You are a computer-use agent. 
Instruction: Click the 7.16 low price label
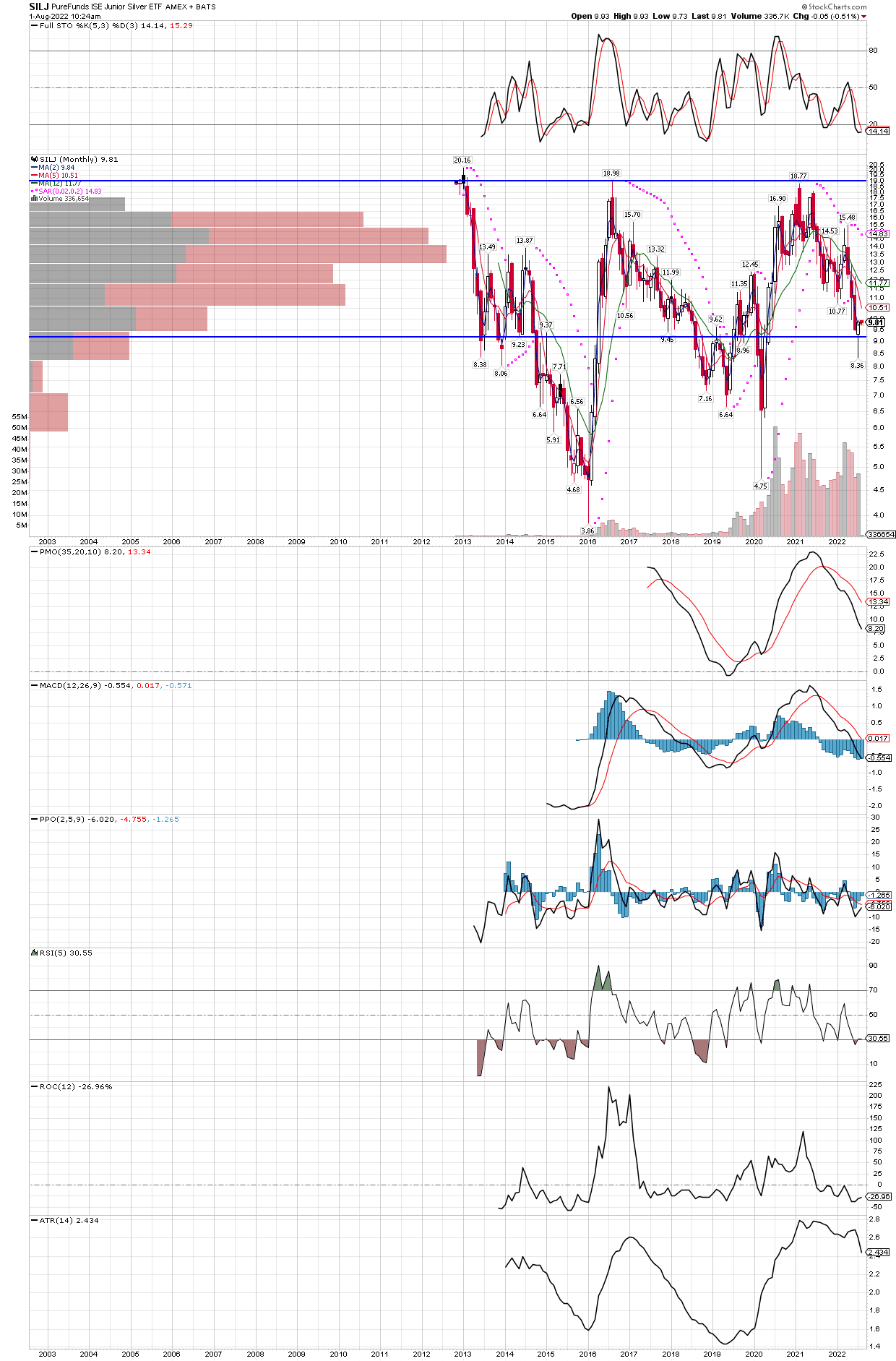705,399
